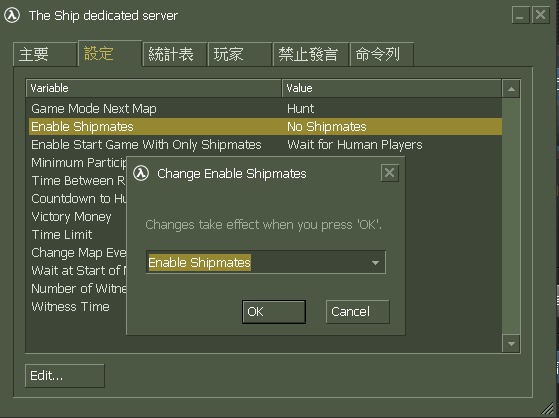Click the lambda icon in the main title bar

click(12, 15)
